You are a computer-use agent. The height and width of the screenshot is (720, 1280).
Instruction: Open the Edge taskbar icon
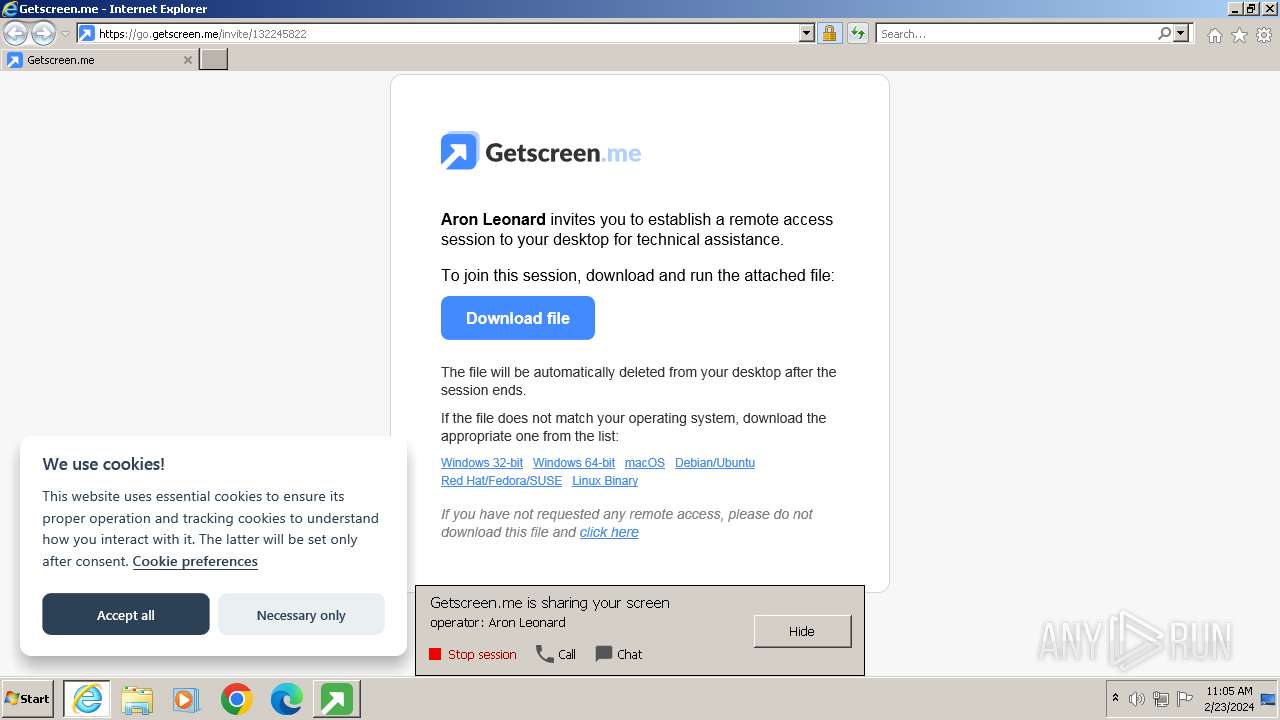tap(286, 699)
